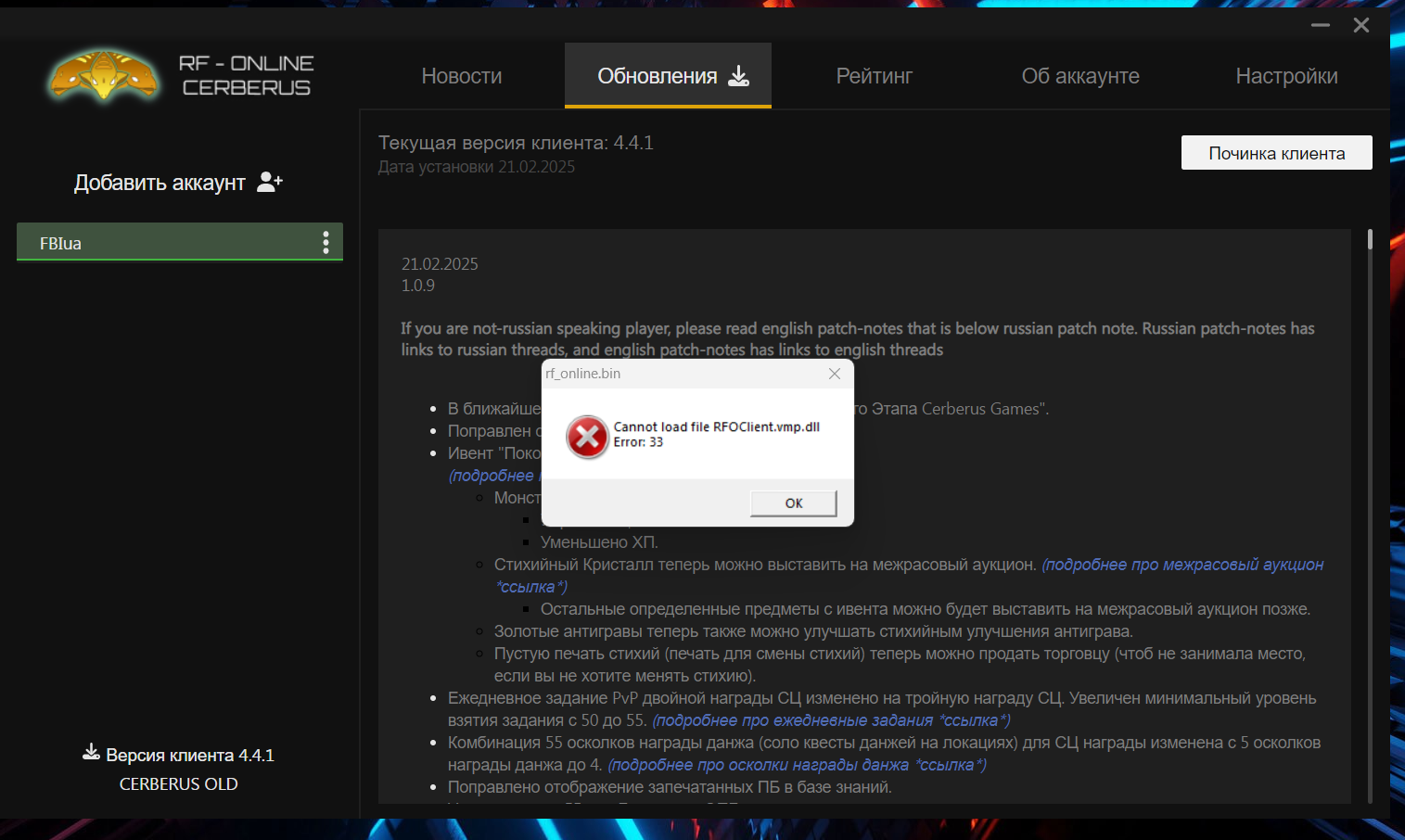Click the CERBERUS OLD label
This screenshot has width=1405, height=840.
click(x=179, y=784)
